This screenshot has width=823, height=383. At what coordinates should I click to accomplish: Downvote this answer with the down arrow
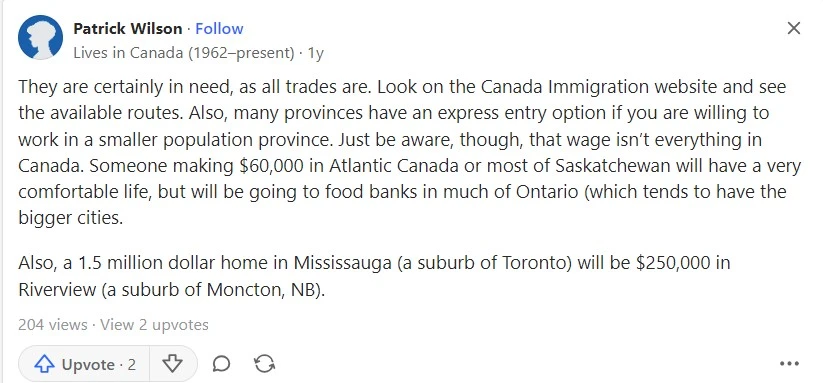172,364
